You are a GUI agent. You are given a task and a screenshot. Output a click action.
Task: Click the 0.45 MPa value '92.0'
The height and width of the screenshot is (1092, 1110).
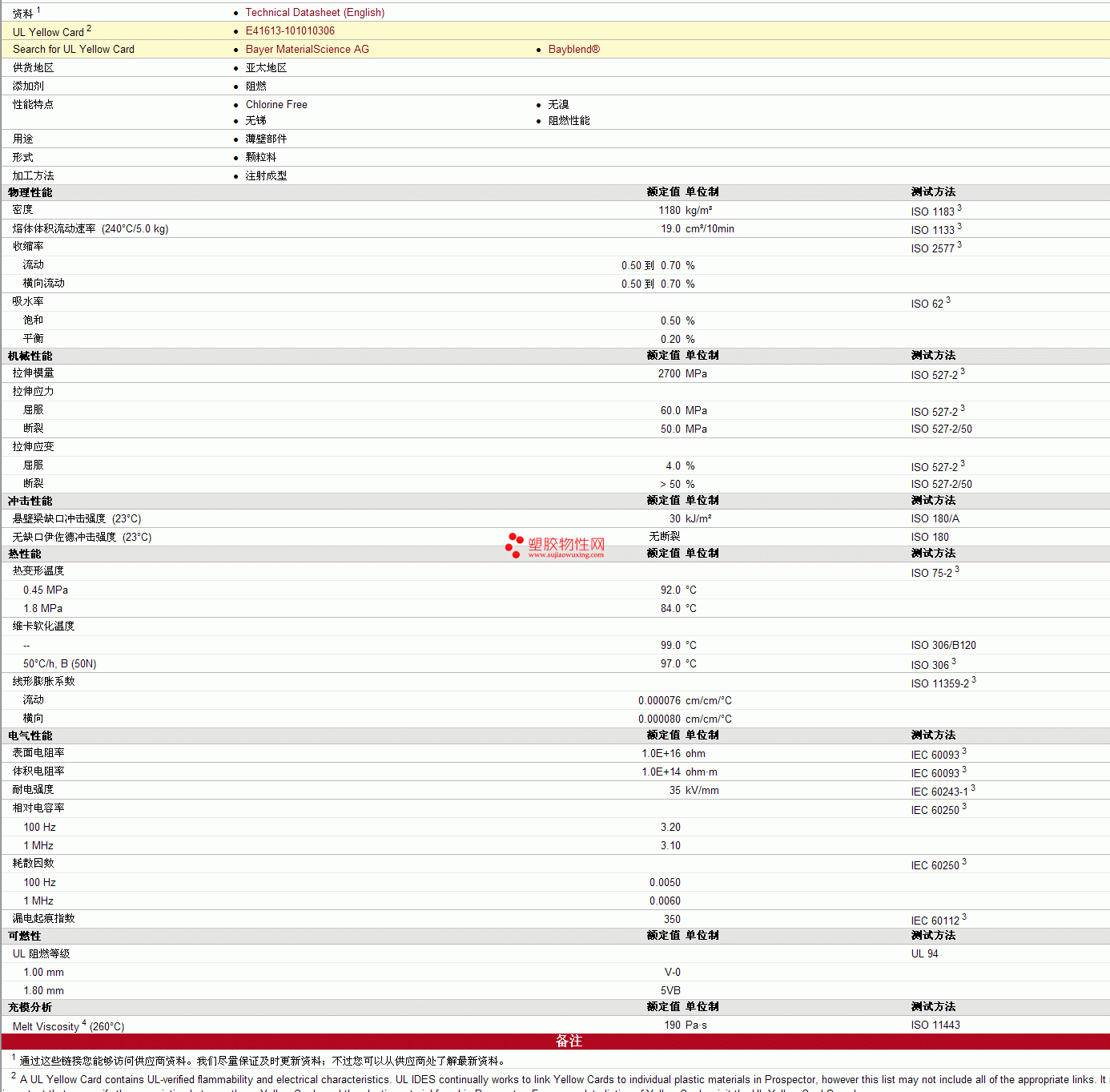671,590
